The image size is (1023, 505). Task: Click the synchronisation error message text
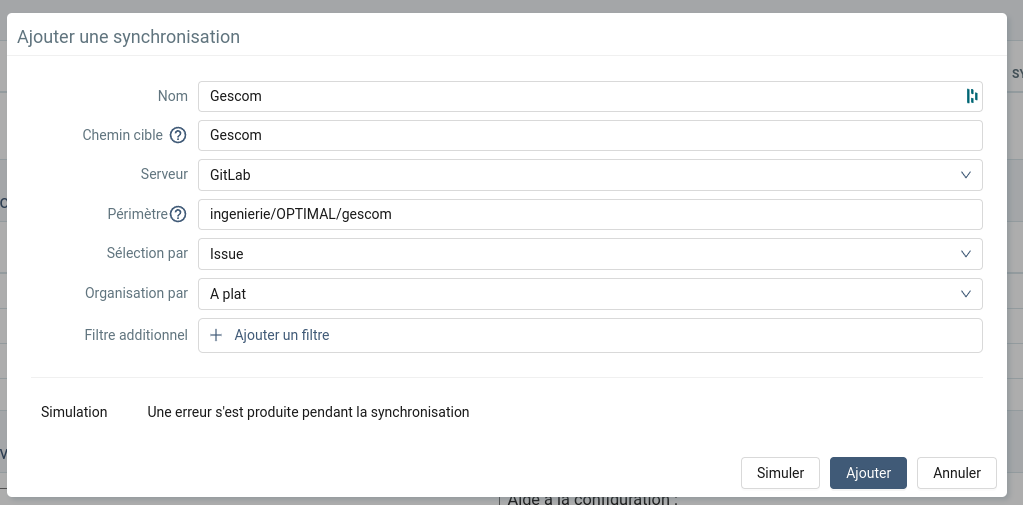point(308,412)
